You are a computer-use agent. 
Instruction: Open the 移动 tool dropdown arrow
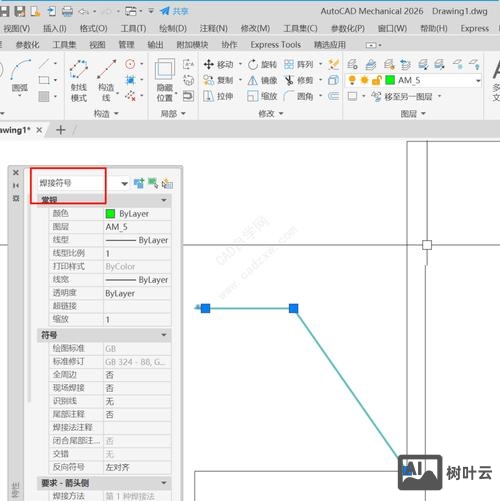(240, 64)
